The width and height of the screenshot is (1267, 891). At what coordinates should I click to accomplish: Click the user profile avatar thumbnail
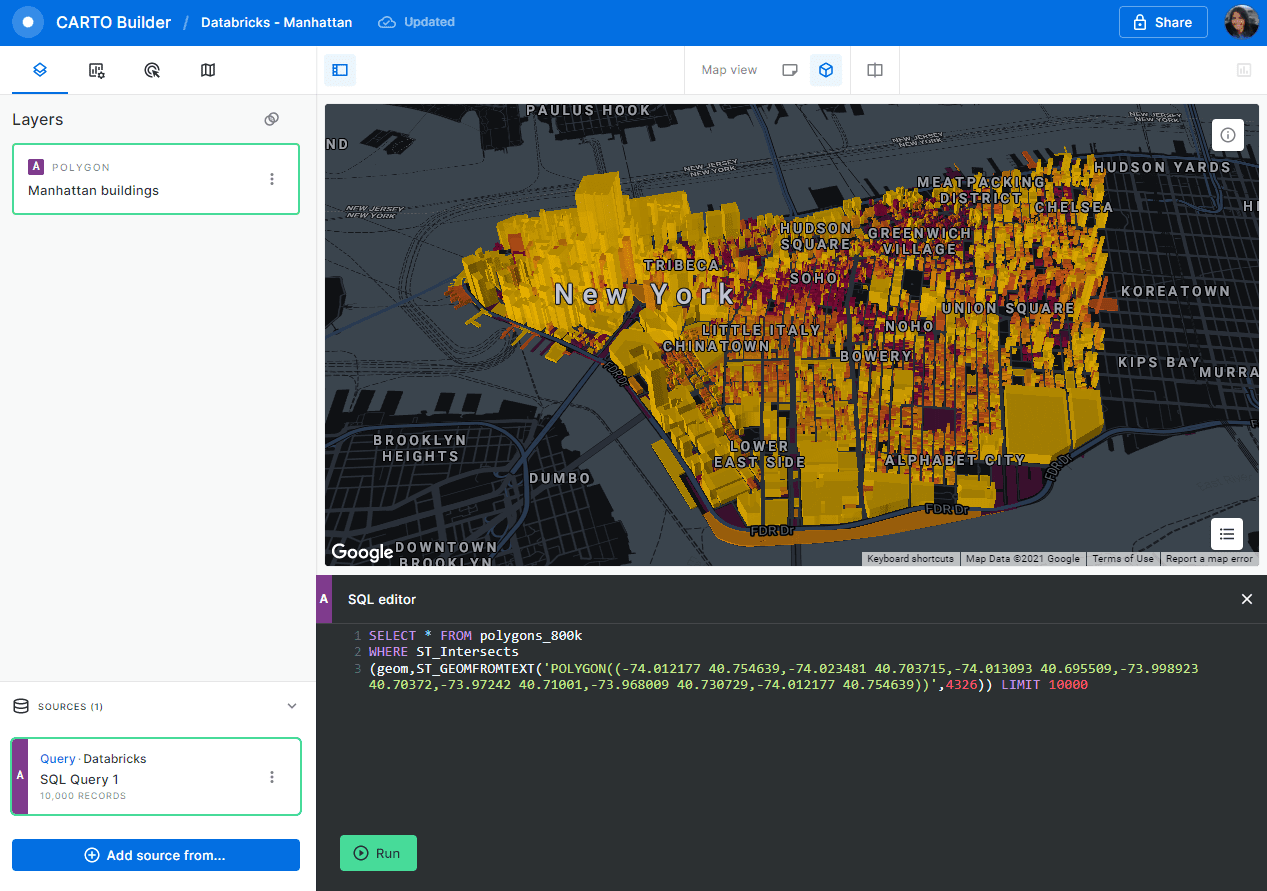coord(1241,21)
